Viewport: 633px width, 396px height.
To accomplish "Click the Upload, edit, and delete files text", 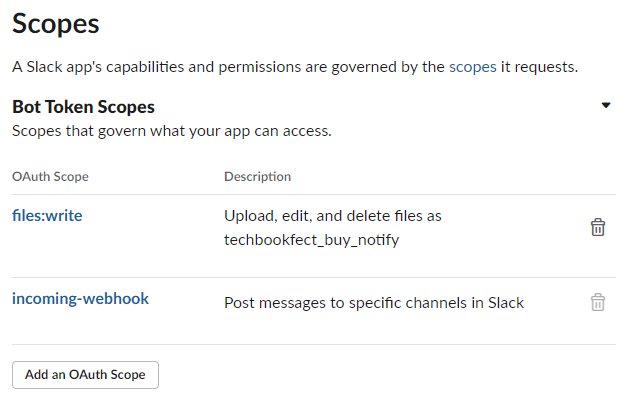I will point(318,216).
